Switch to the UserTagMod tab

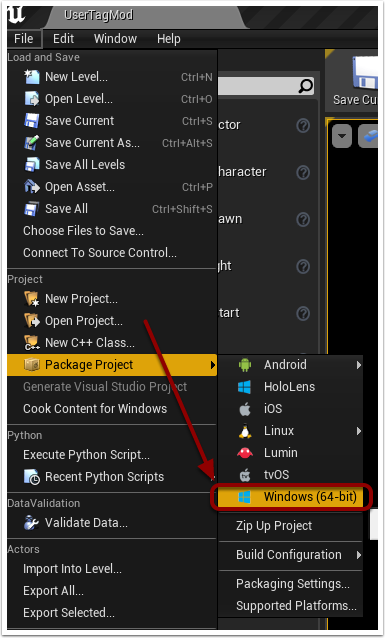98,15
